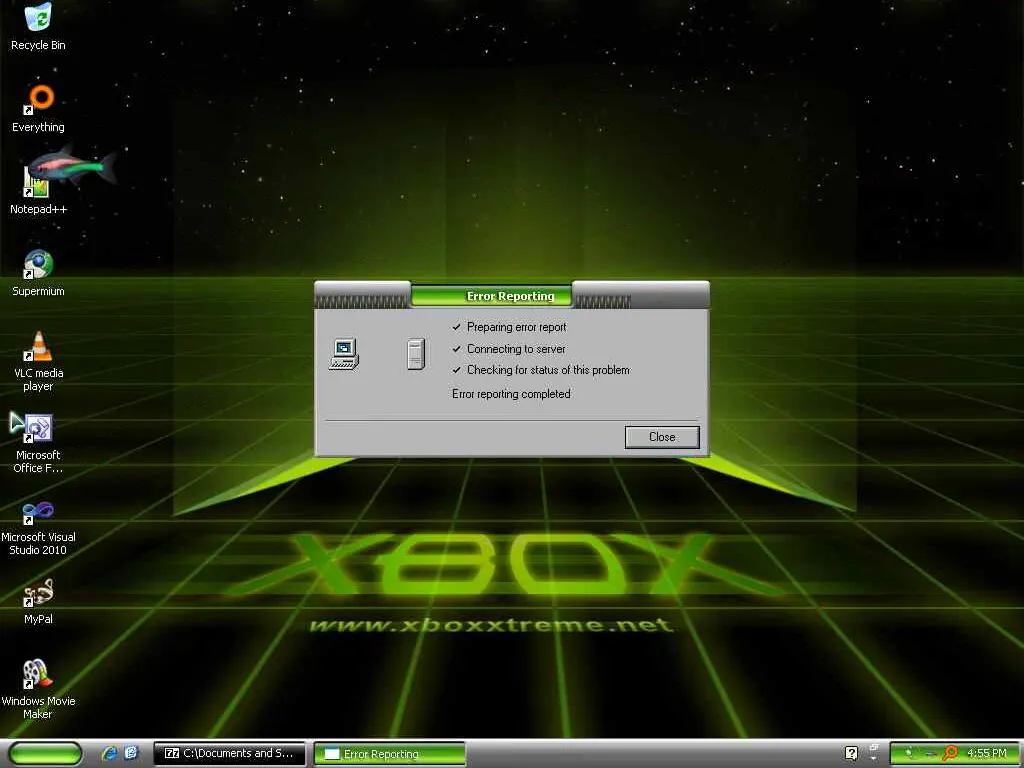Select the VLC media player shortcut
The height and width of the screenshot is (768, 1024).
pos(38,362)
